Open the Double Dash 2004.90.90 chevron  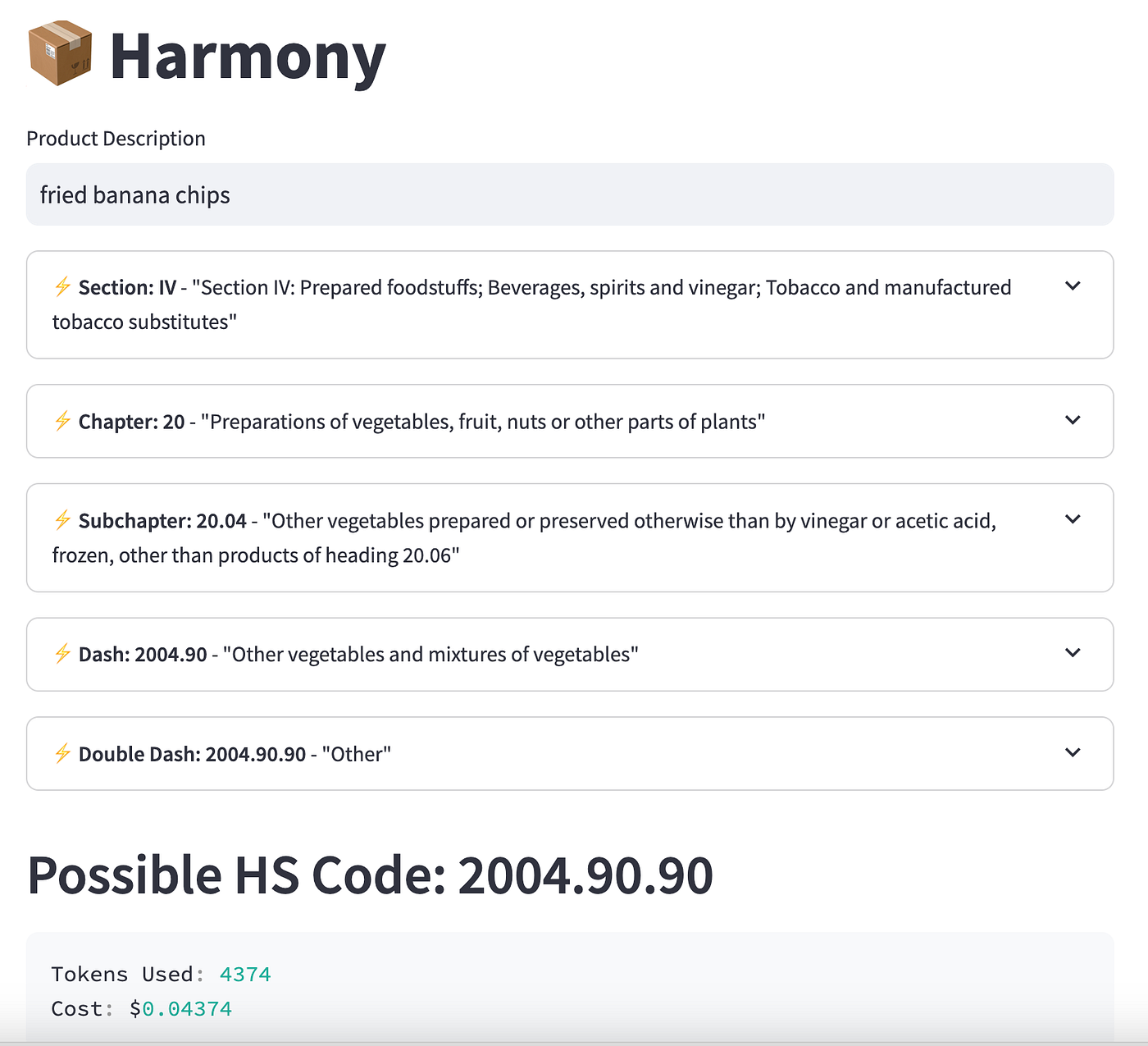click(1073, 752)
